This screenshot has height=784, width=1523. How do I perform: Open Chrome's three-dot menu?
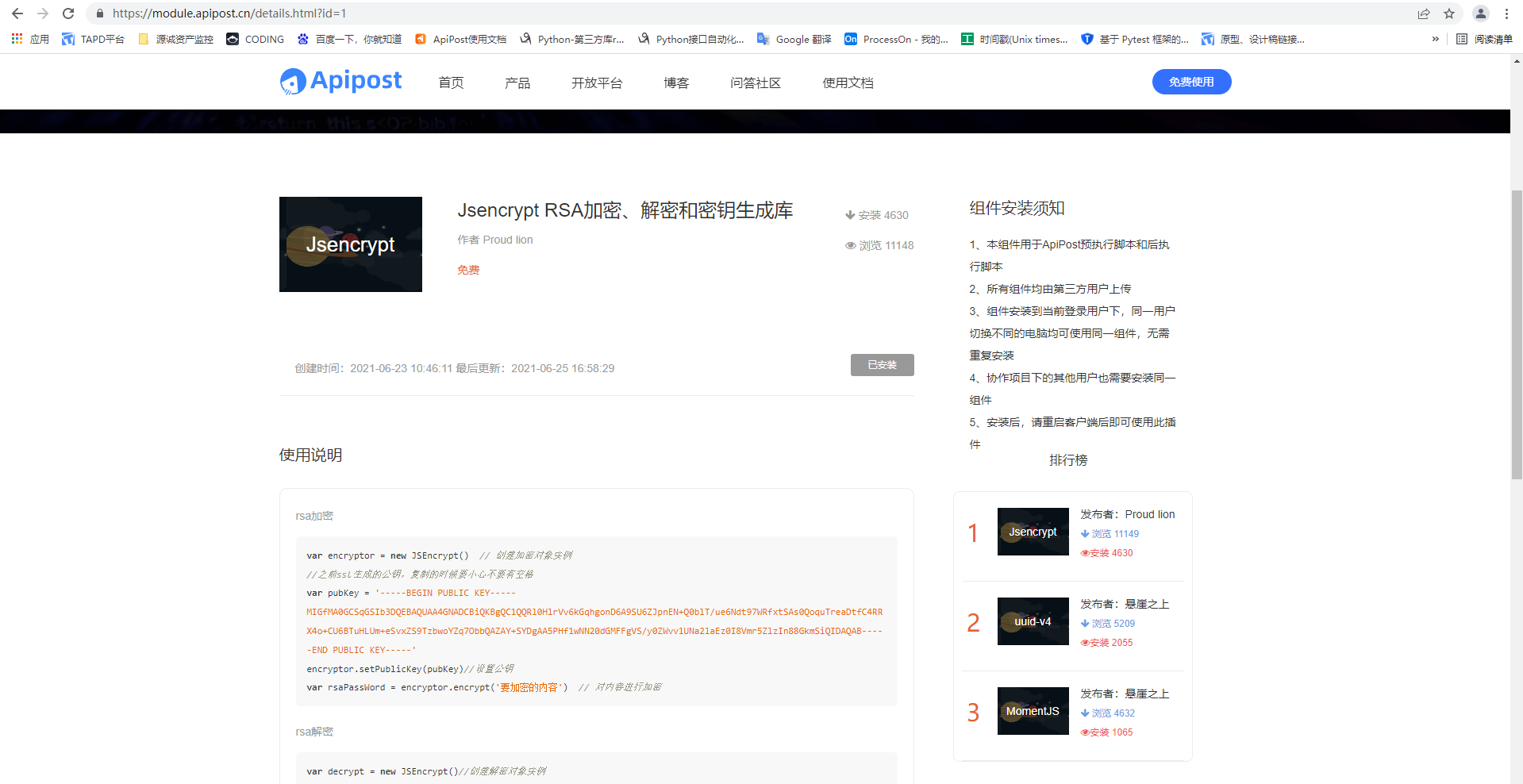[x=1506, y=13]
